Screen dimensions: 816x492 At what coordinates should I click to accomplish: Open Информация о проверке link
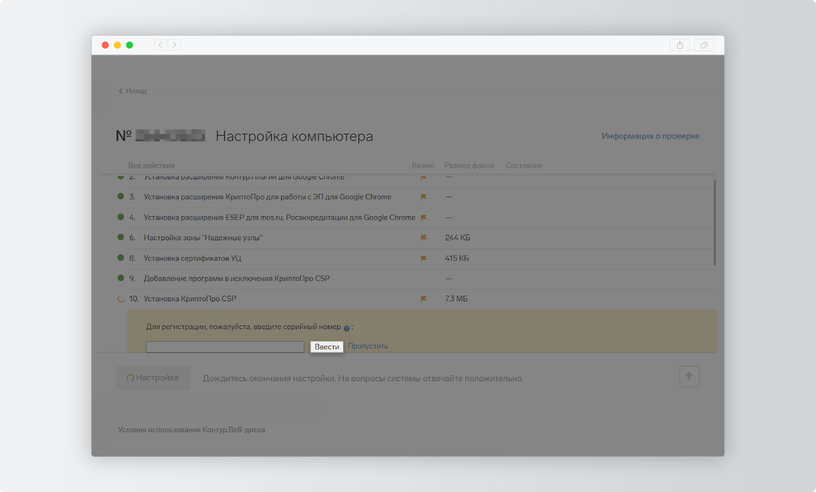pyautogui.click(x=651, y=136)
